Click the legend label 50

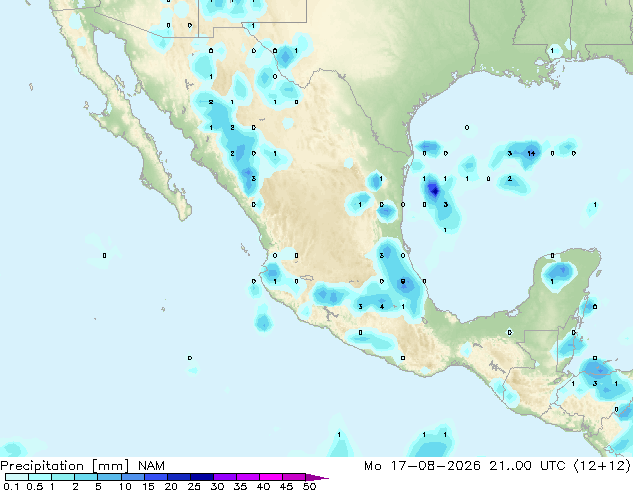pos(310,486)
